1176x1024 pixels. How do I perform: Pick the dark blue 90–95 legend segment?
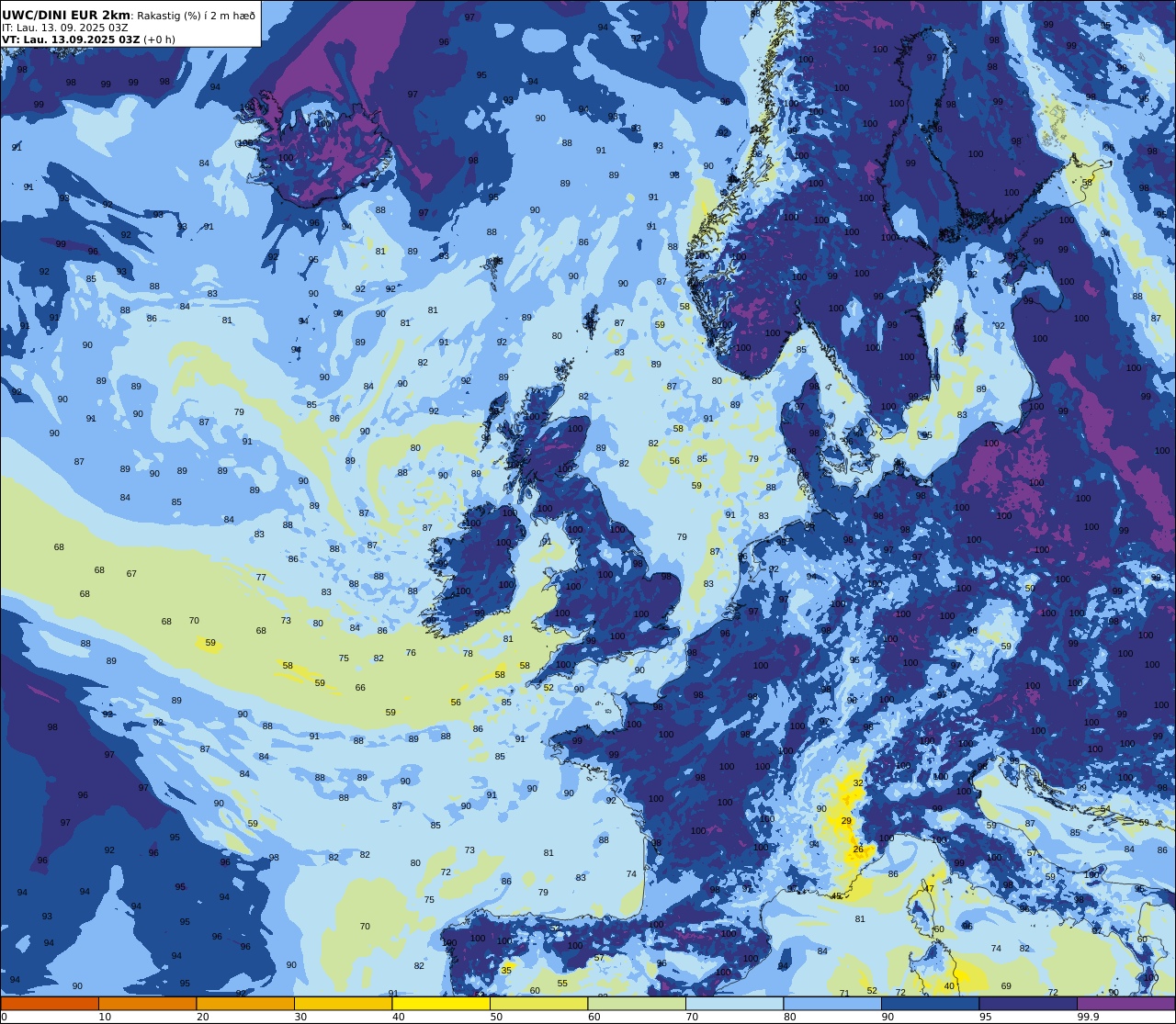930,1004
